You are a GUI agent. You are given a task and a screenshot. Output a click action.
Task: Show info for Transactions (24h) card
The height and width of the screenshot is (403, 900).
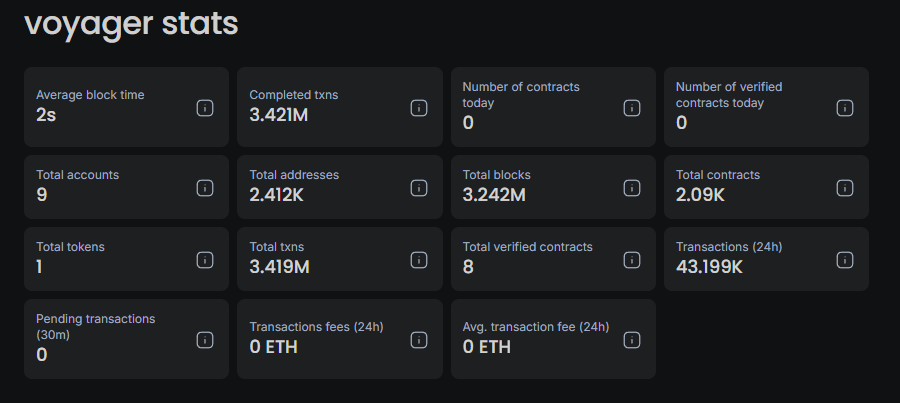click(845, 260)
